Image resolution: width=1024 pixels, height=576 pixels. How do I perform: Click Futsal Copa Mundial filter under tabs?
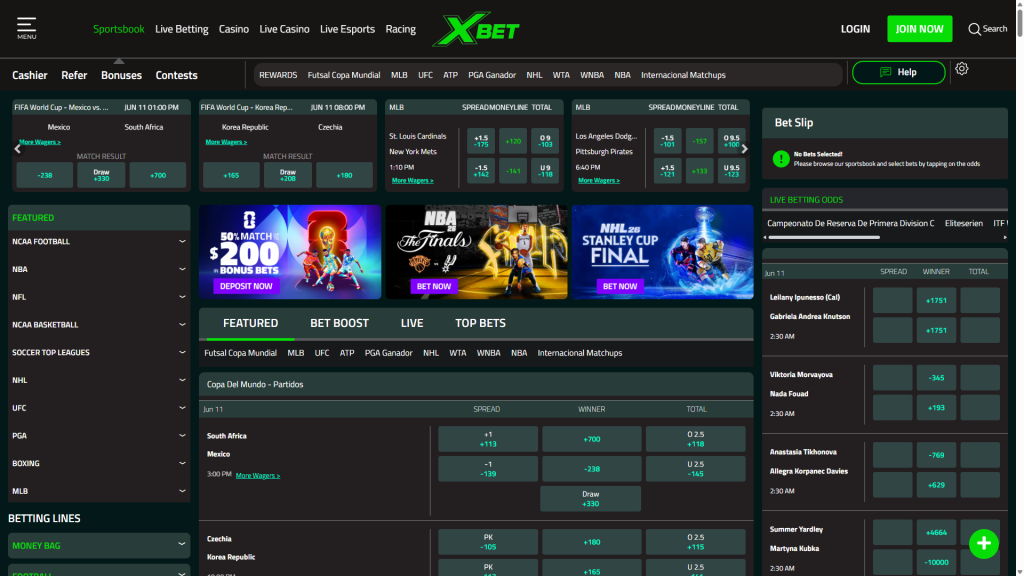240,353
